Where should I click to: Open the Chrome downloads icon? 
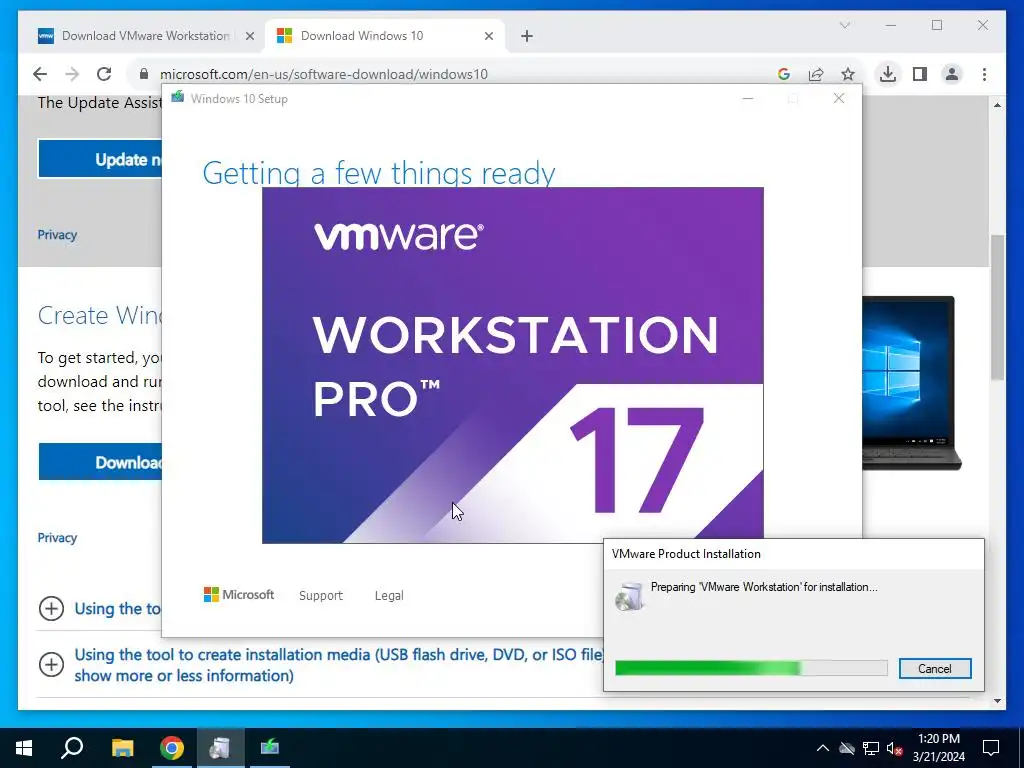[888, 74]
